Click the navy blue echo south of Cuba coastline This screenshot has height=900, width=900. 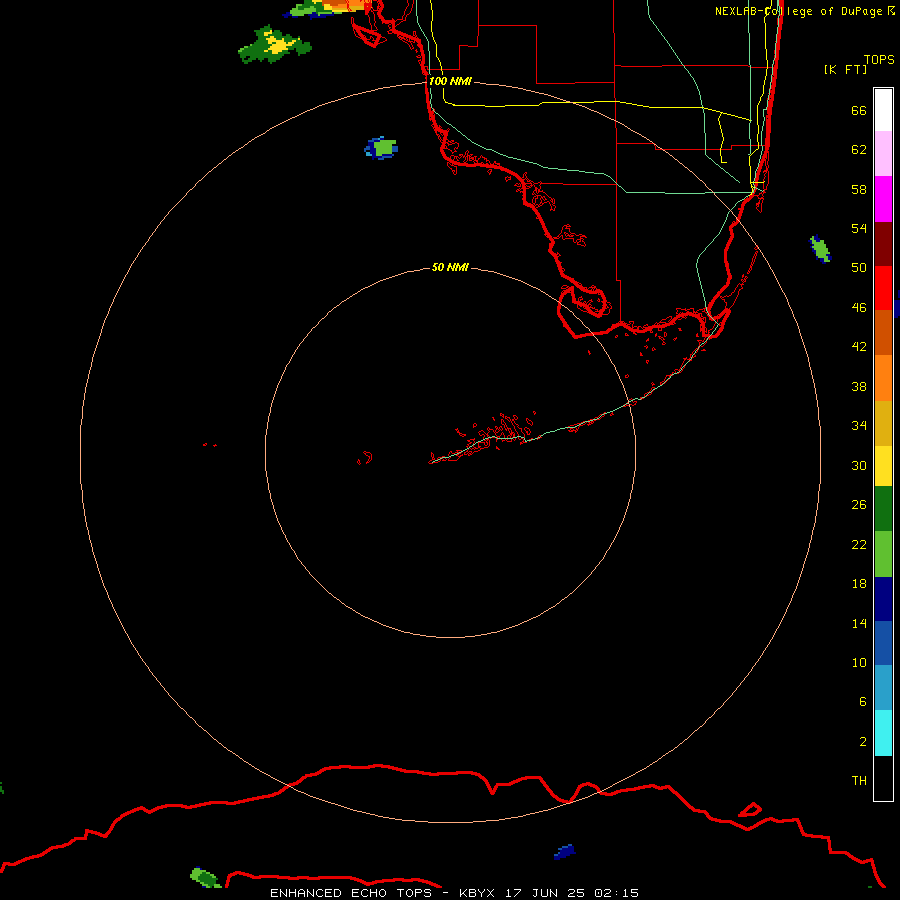tap(565, 852)
